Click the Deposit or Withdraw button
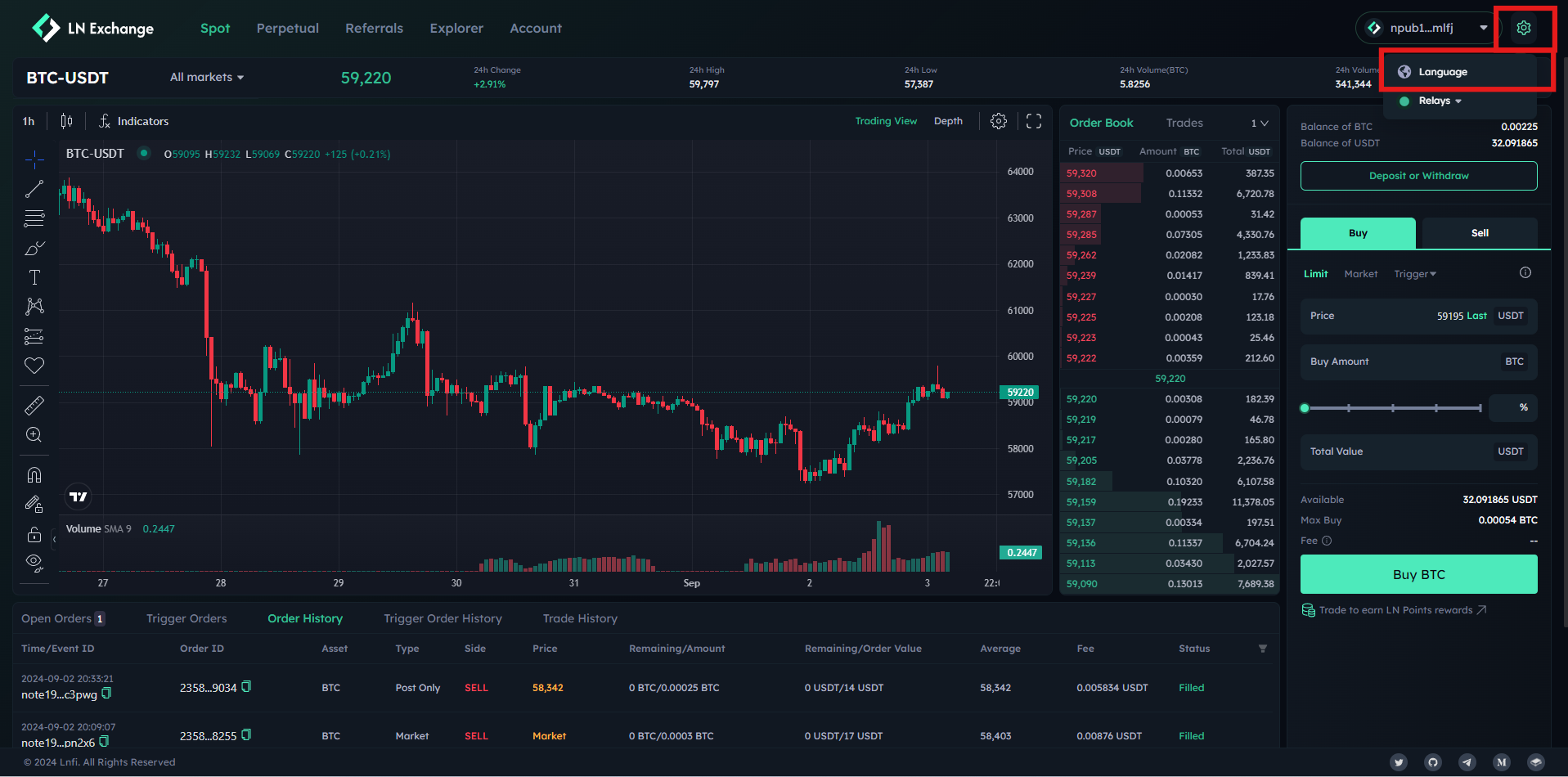The image size is (1568, 777). (x=1418, y=176)
